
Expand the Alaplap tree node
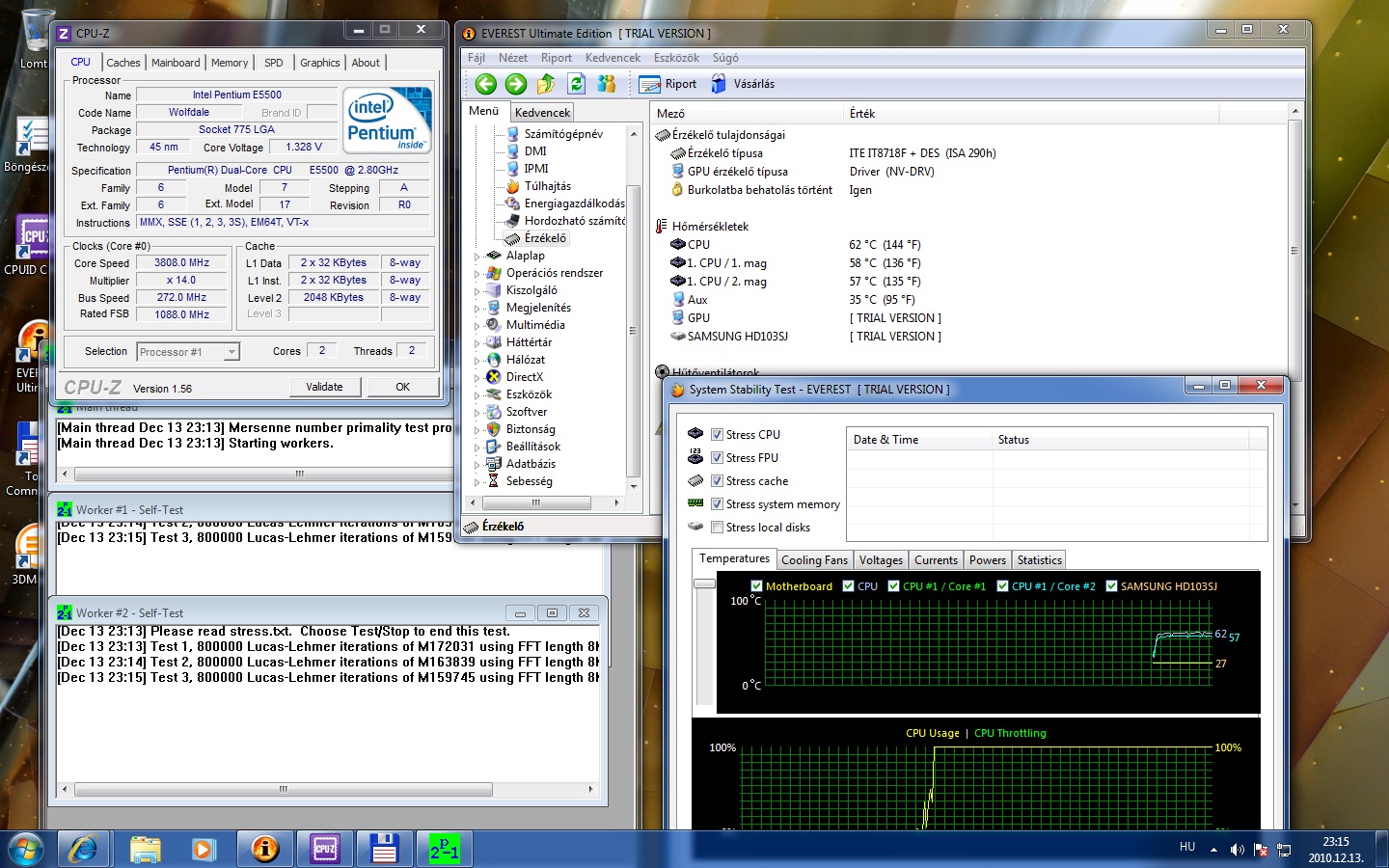pyautogui.click(x=477, y=257)
